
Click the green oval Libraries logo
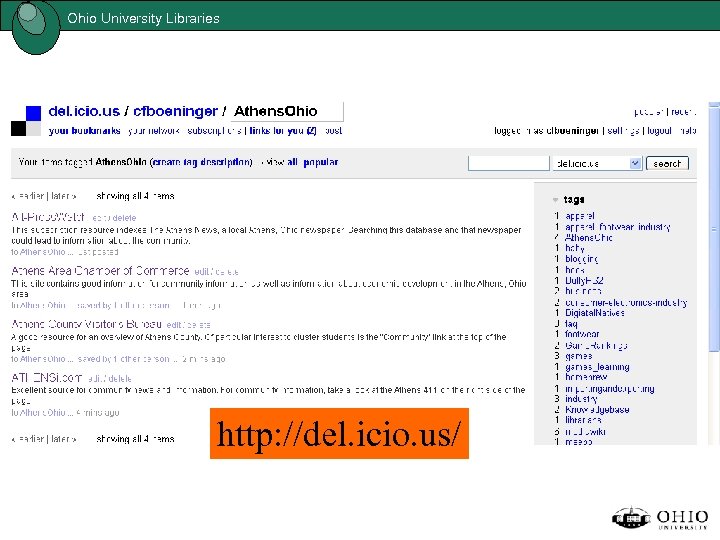[35, 27]
